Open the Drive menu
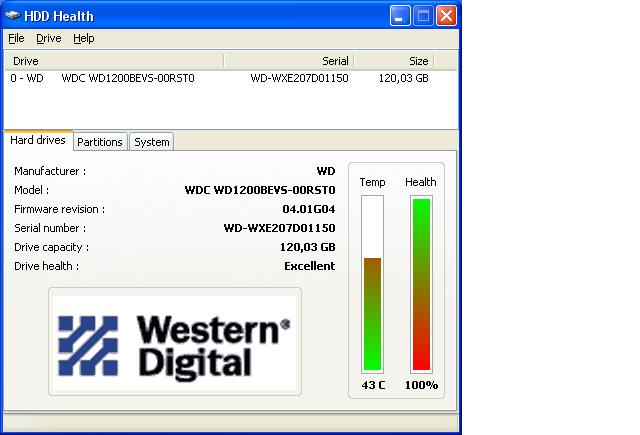Viewport: 640px width, 435px height. tap(49, 38)
